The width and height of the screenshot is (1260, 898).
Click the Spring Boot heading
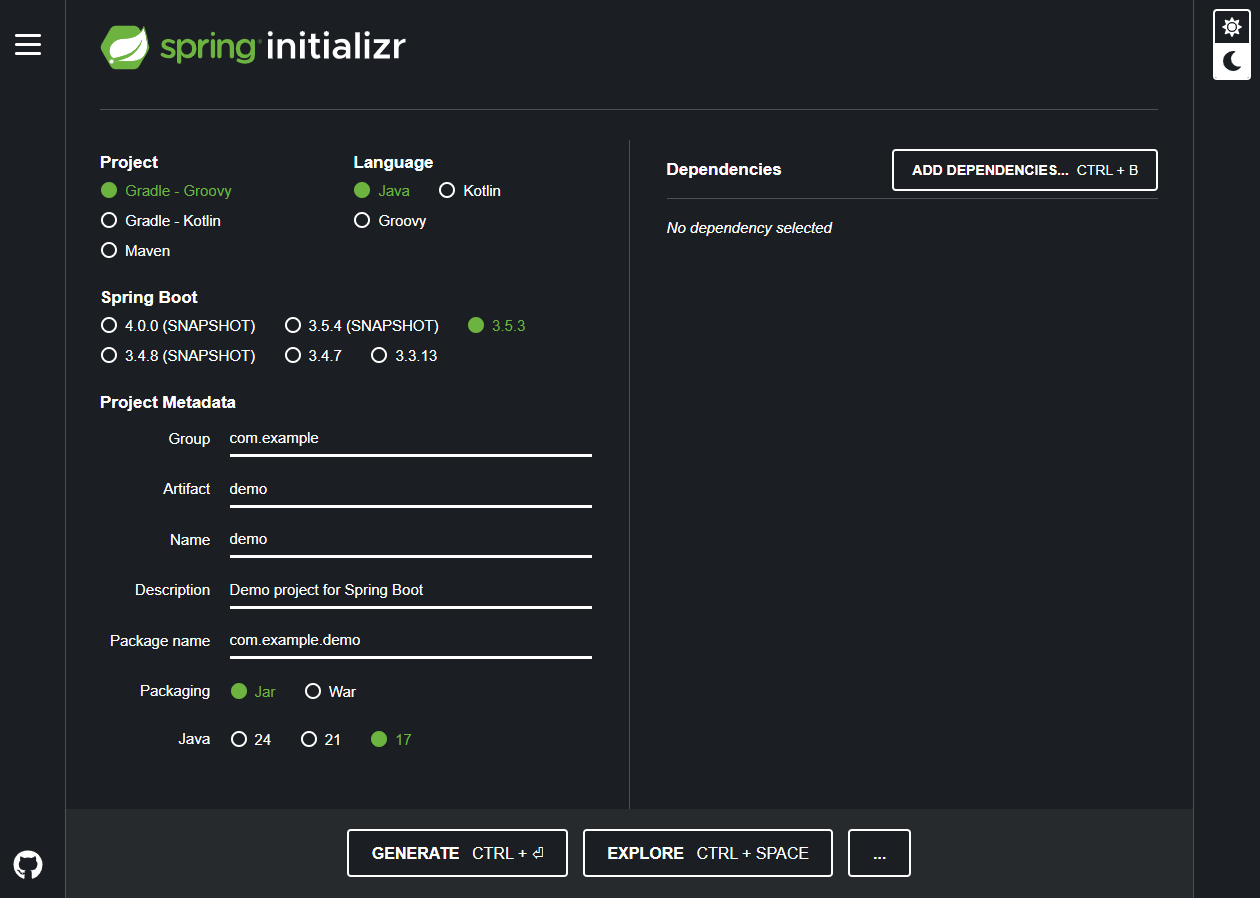point(149,297)
